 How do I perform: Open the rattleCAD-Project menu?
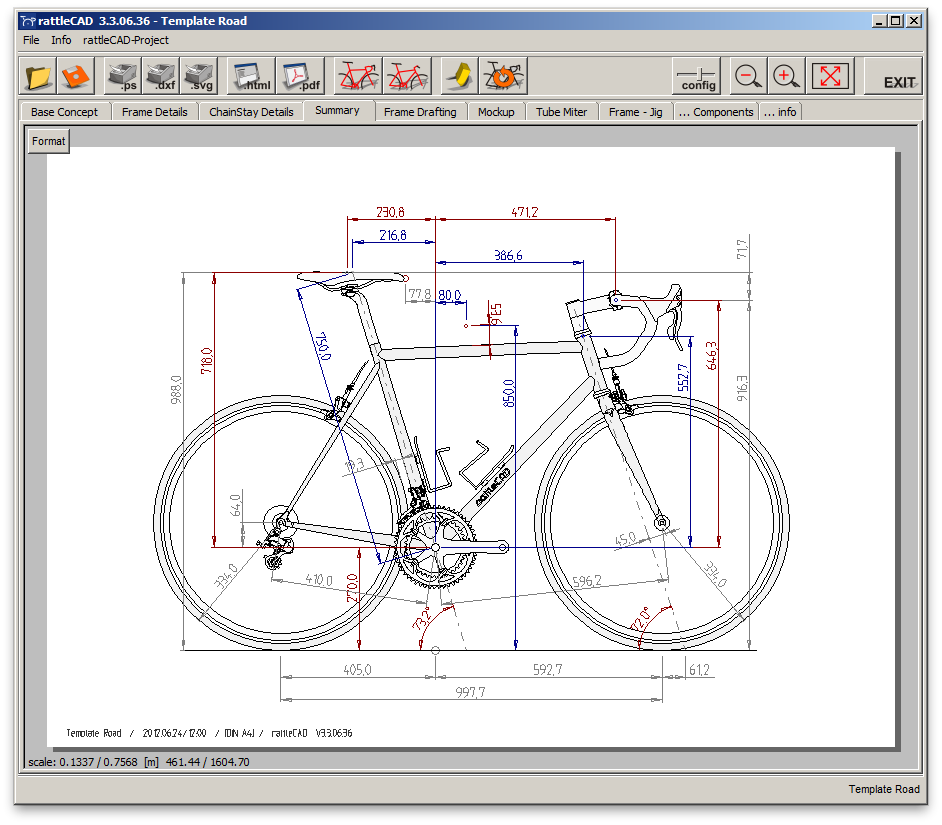tap(126, 40)
